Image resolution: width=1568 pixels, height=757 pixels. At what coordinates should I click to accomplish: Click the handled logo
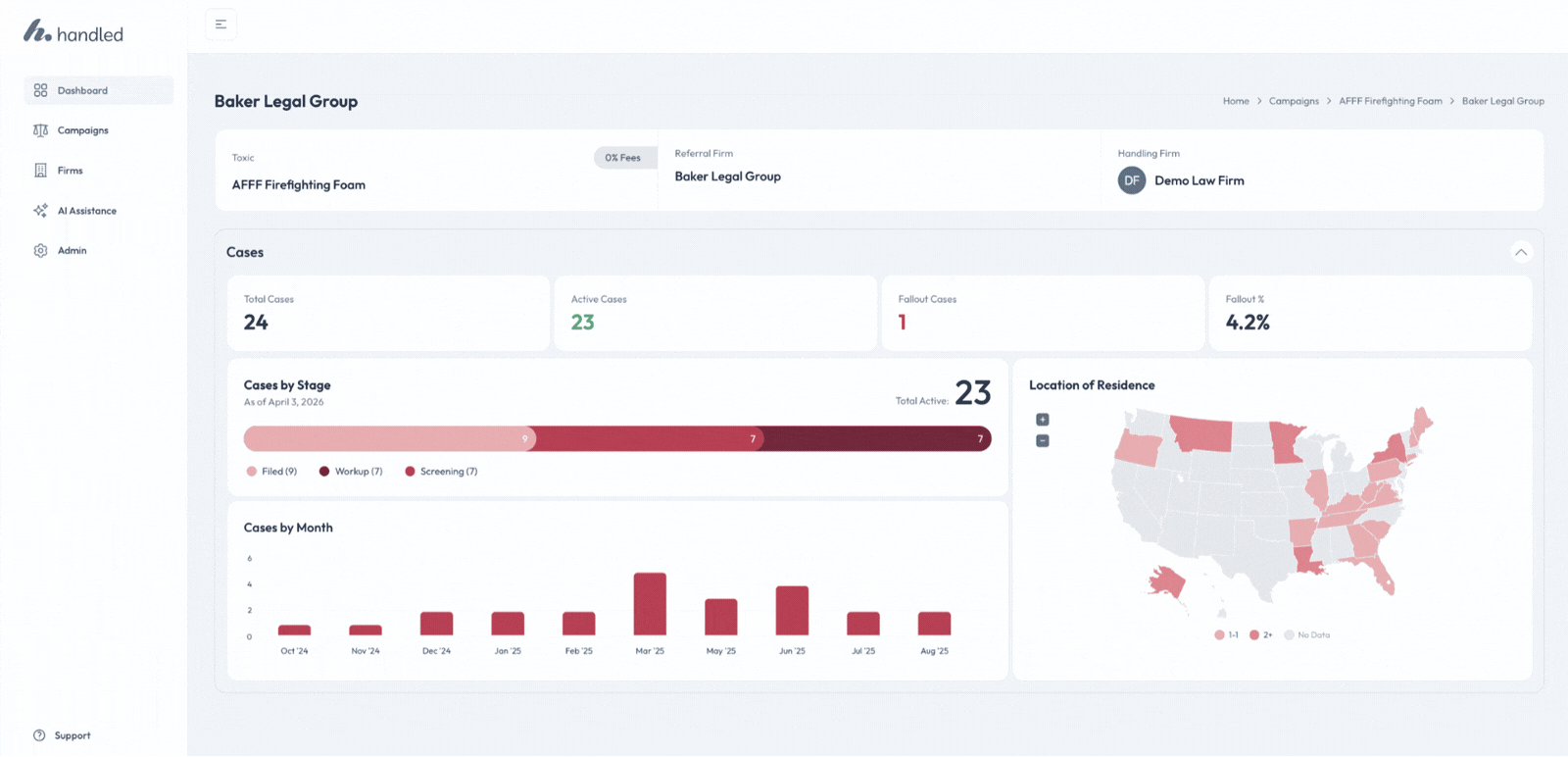73,33
